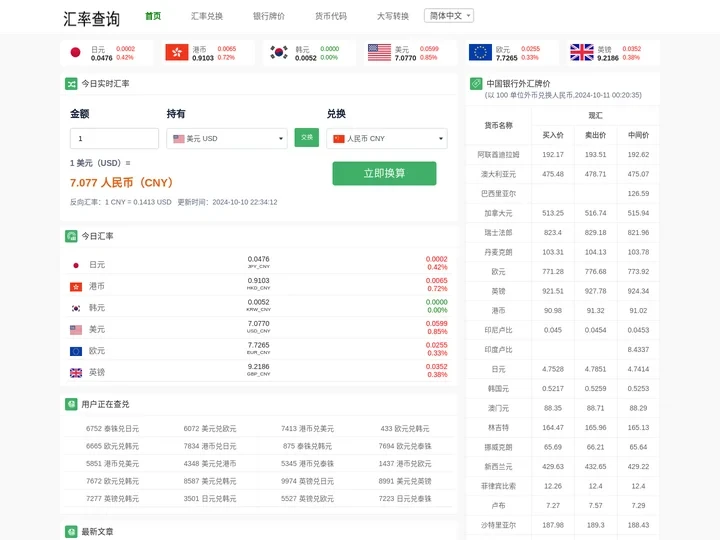720x540 pixels.
Task: Open 港币 row in 今日汇率 list
Action: click(x=259, y=285)
